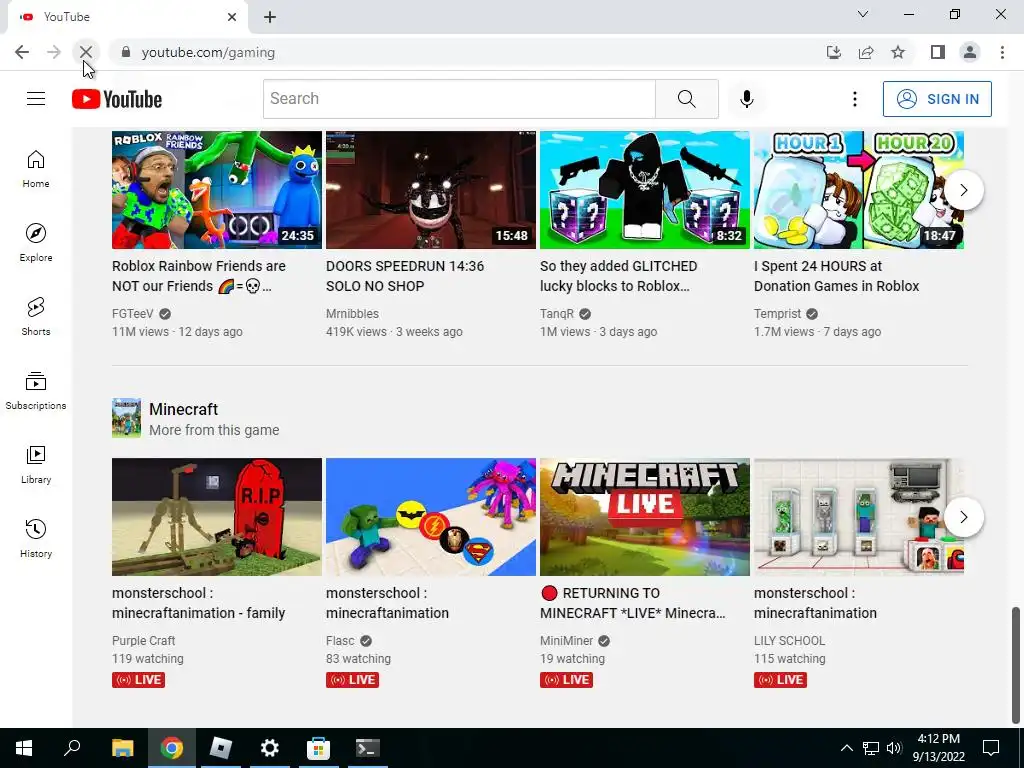Screen dimensions: 1024x768
Task: Open the Minecraft game section heading
Action: tap(184, 409)
